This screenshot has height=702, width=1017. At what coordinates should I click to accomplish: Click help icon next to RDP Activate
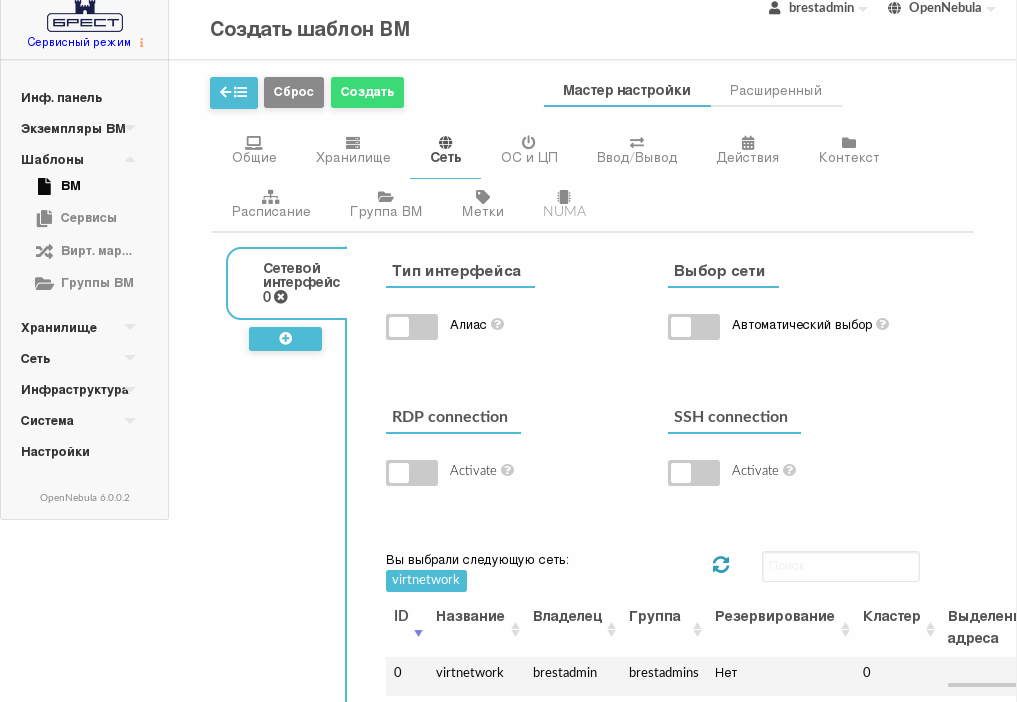click(507, 471)
